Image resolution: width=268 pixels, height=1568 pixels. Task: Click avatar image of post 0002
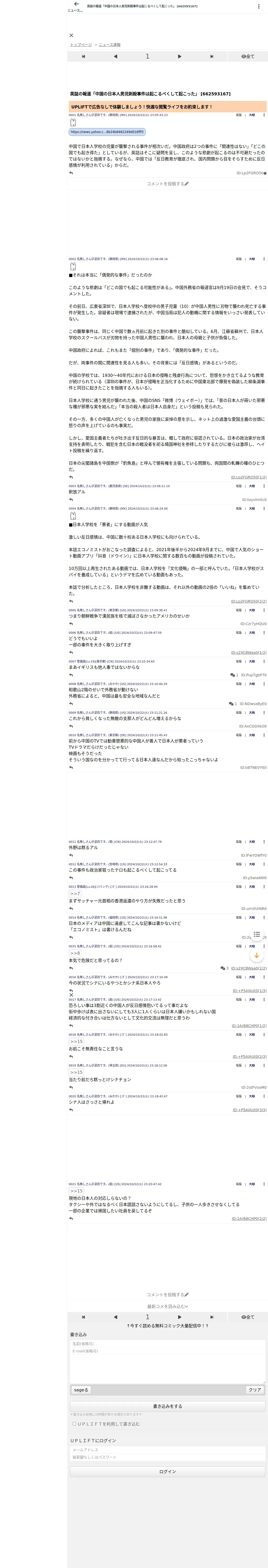73,266
